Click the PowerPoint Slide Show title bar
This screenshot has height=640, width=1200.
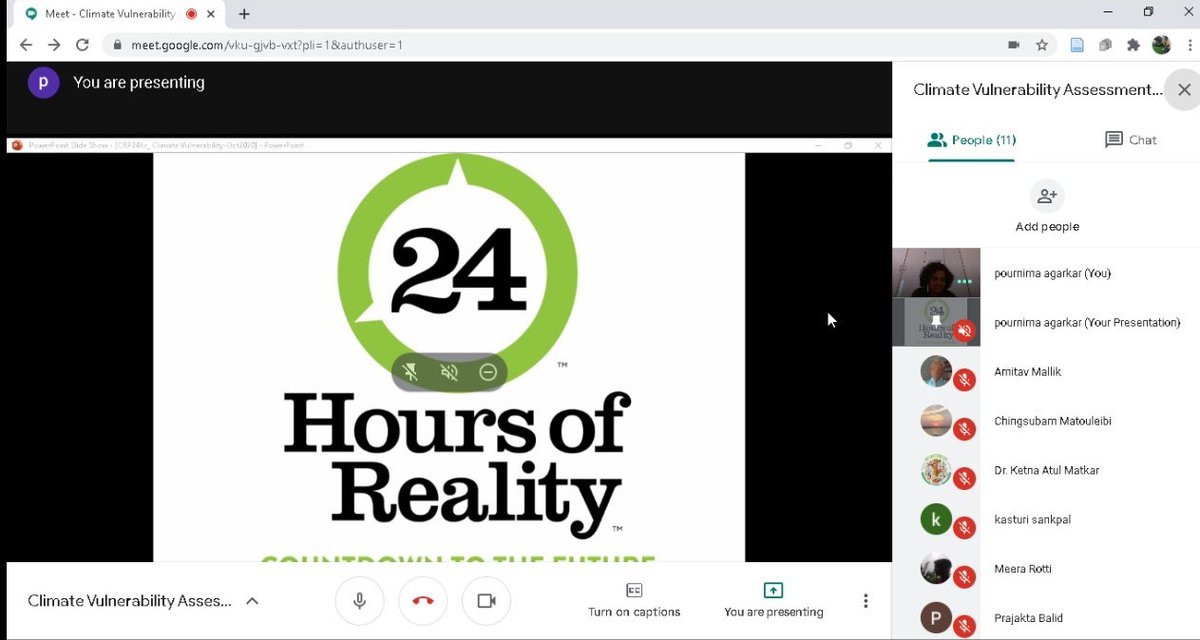[449, 145]
